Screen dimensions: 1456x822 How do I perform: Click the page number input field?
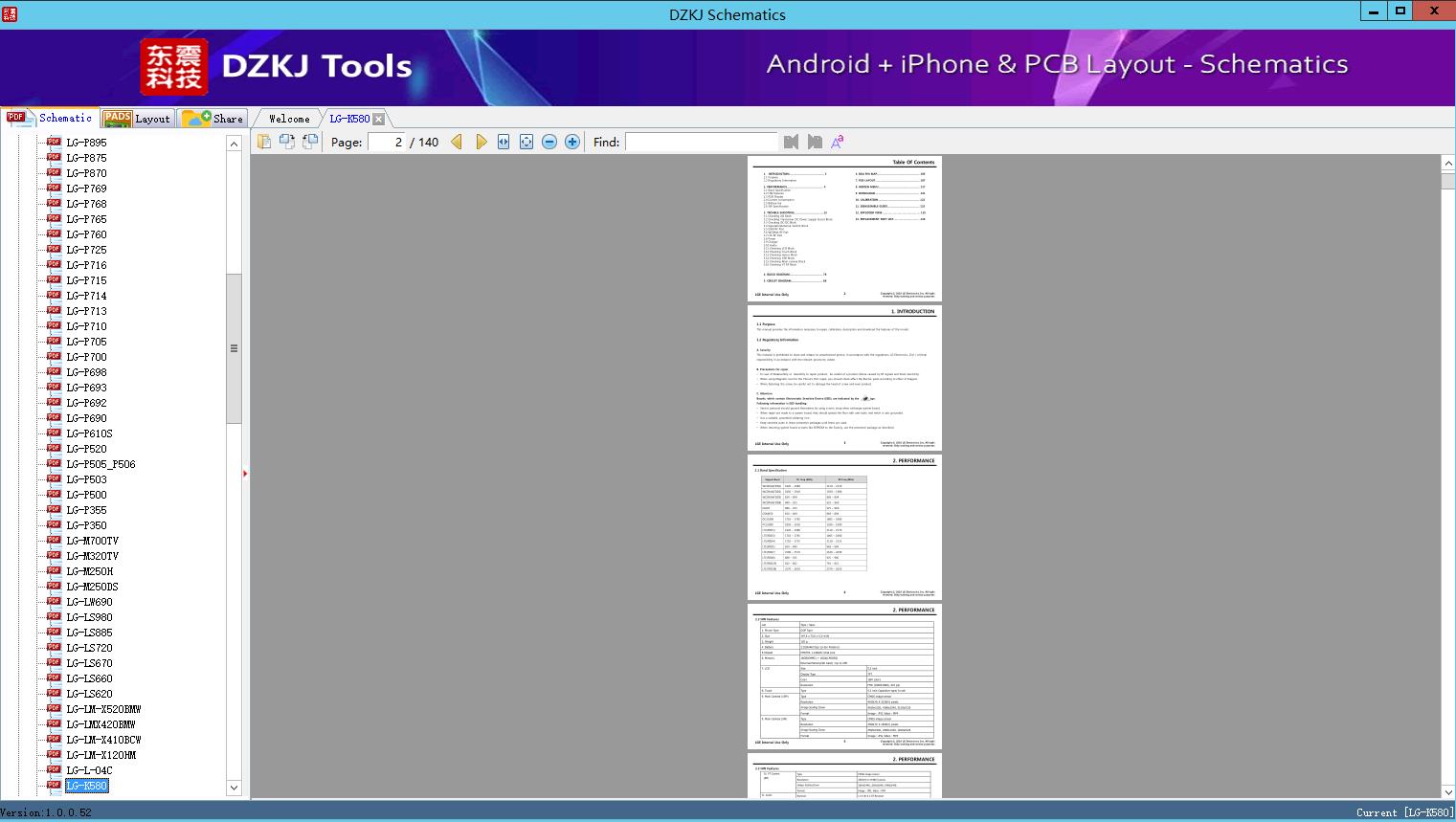click(x=387, y=142)
